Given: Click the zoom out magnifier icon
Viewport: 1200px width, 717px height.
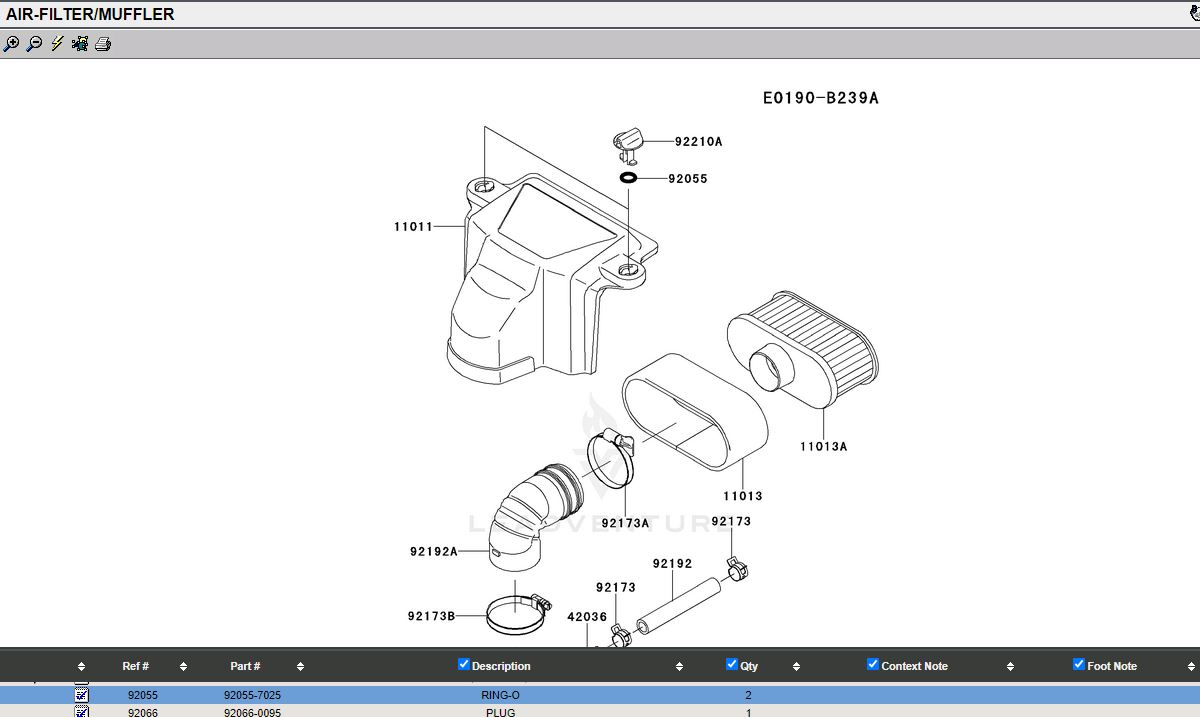Looking at the screenshot, I should click(x=34, y=44).
